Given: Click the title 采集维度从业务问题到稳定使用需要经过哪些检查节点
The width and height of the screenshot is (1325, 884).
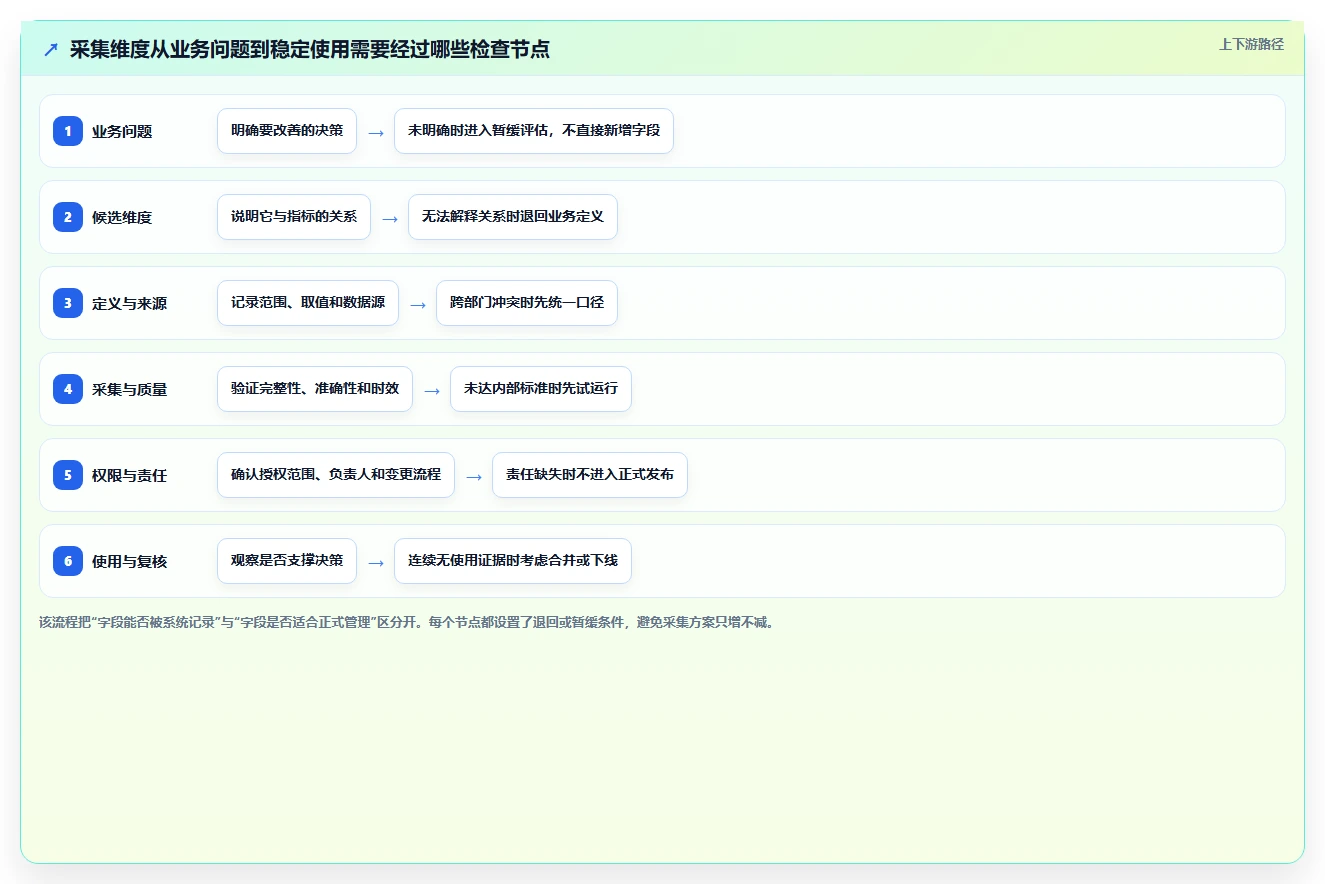Looking at the screenshot, I should (x=310, y=49).
